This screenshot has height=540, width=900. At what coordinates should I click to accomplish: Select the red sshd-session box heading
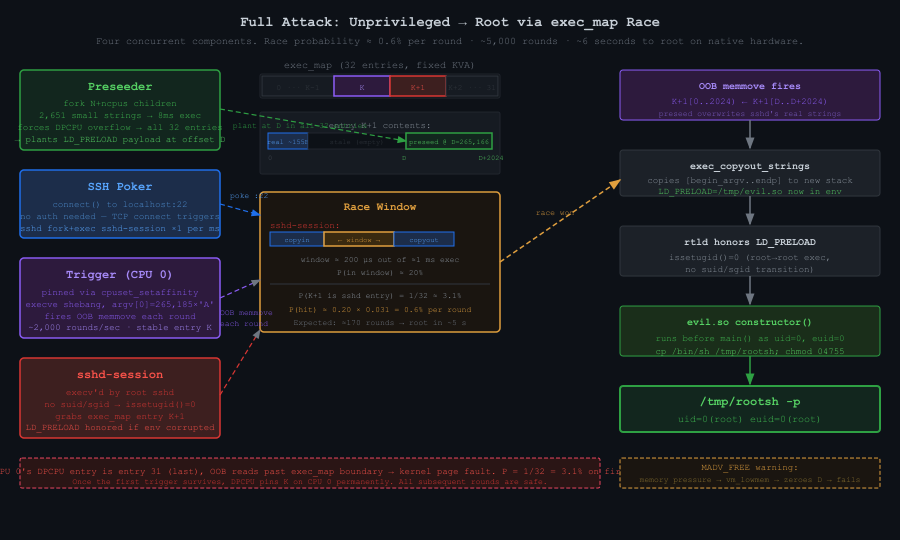[120, 375]
